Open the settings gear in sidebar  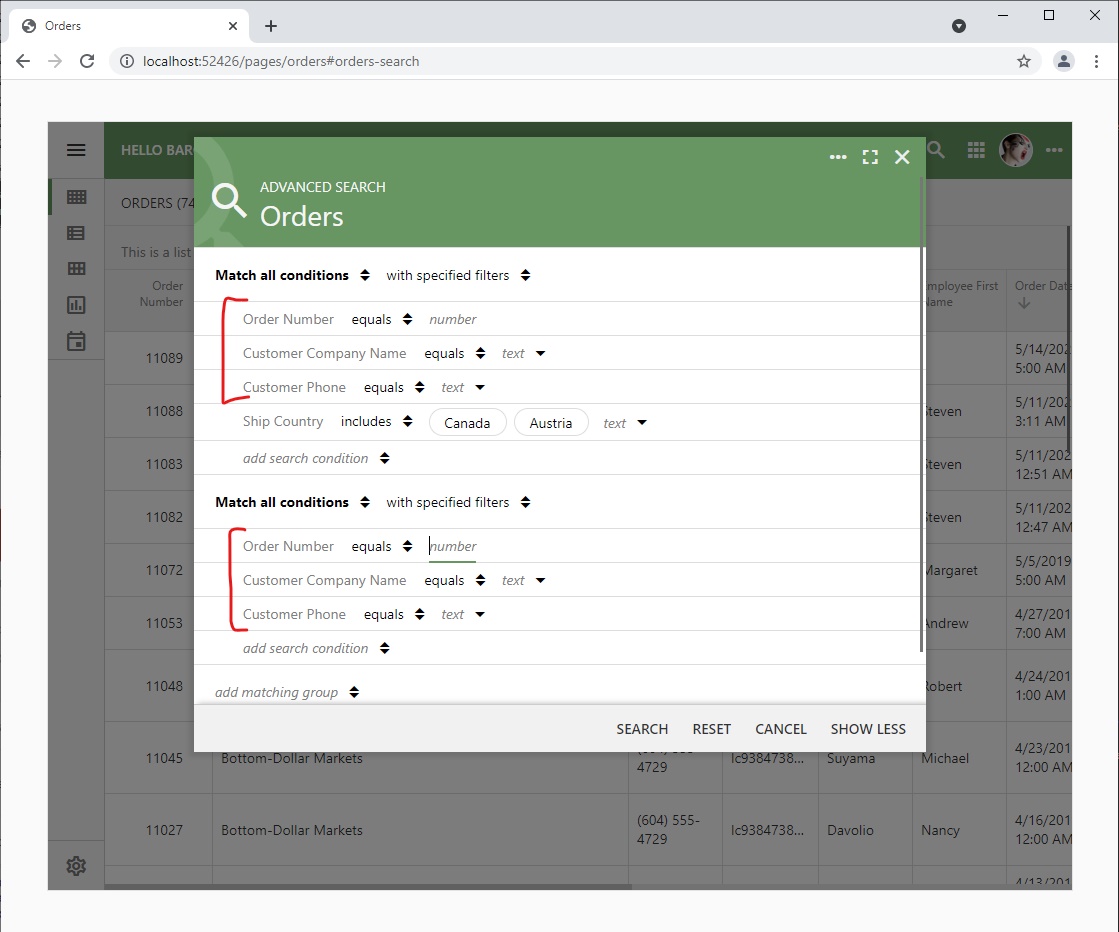76,866
